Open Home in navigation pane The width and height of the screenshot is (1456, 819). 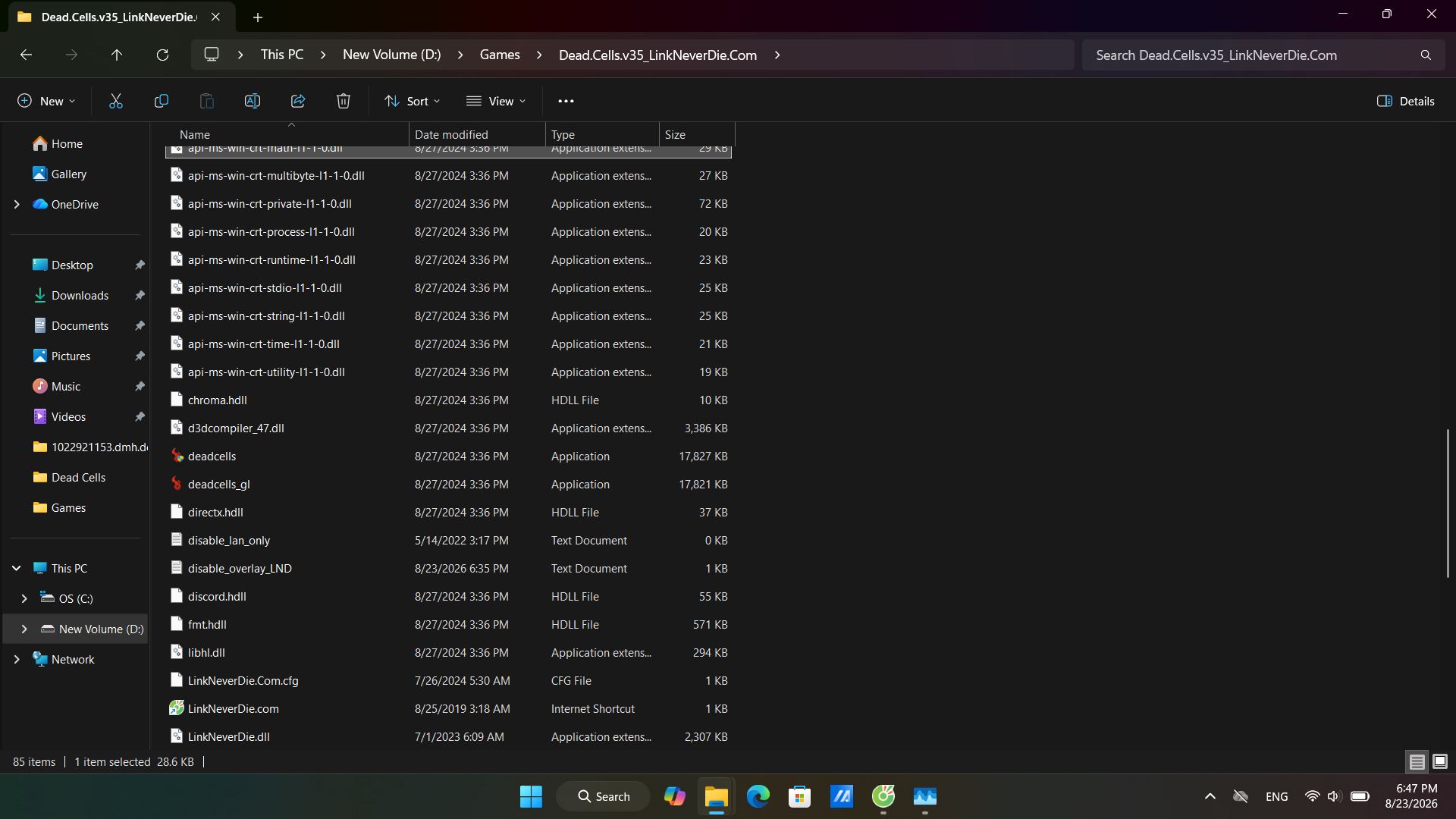[58, 144]
